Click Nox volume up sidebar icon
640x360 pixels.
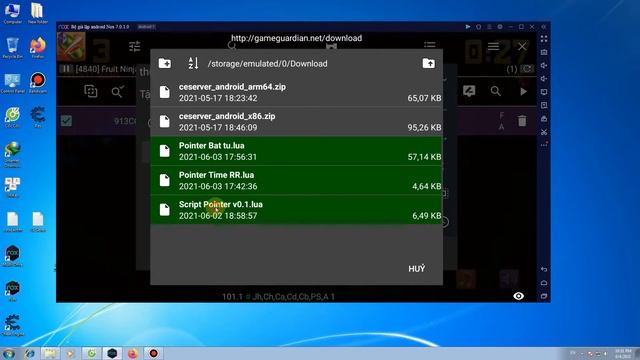click(x=544, y=65)
